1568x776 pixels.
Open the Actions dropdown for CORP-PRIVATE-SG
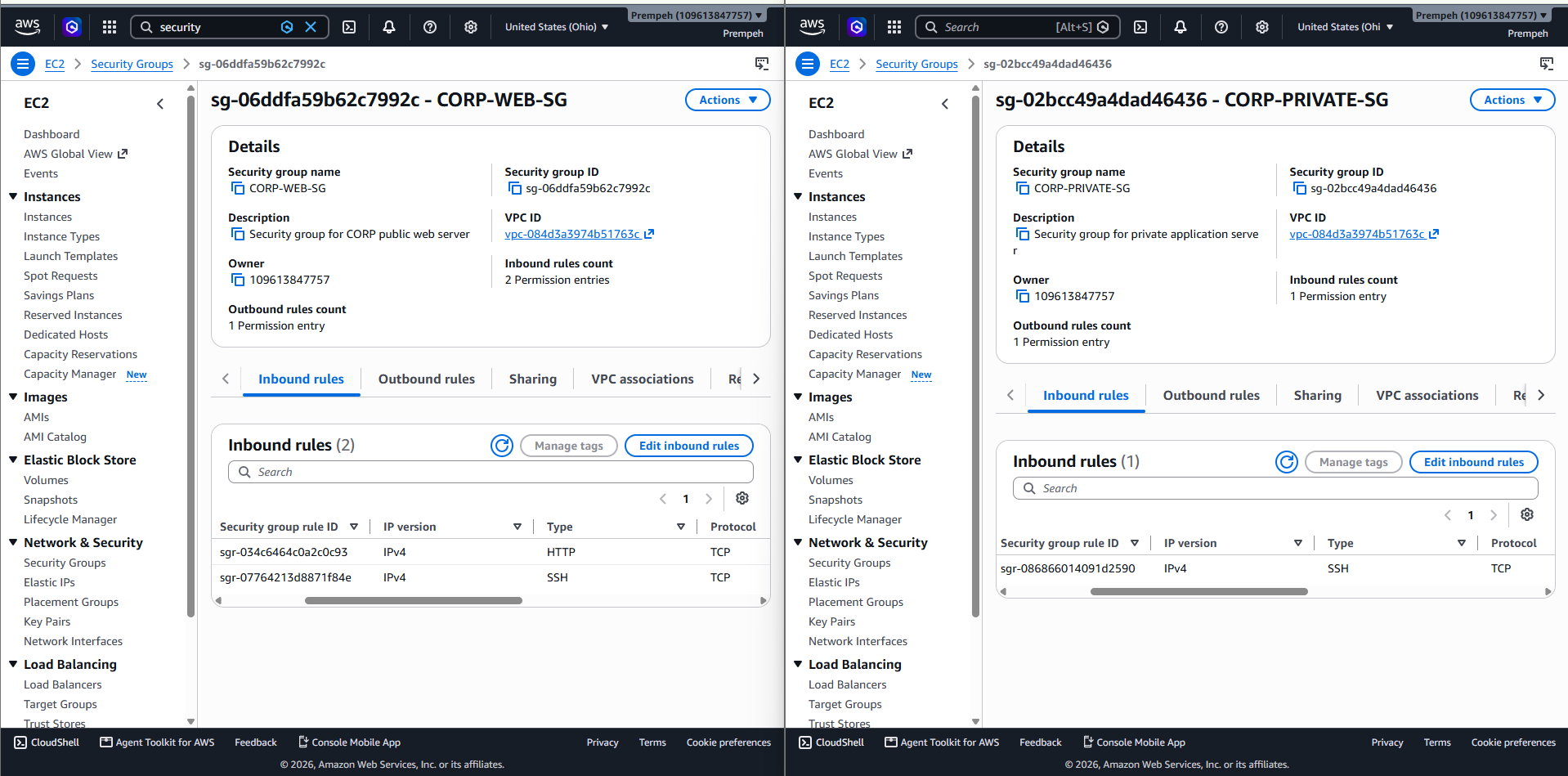point(1512,100)
